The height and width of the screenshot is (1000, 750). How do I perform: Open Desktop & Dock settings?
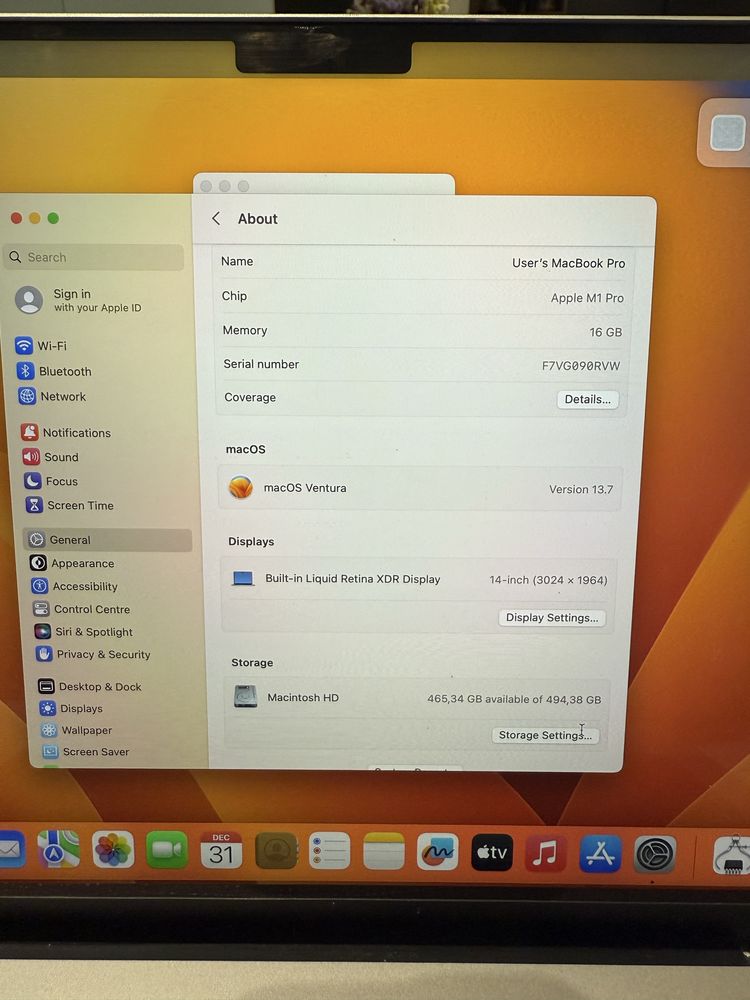click(89, 686)
